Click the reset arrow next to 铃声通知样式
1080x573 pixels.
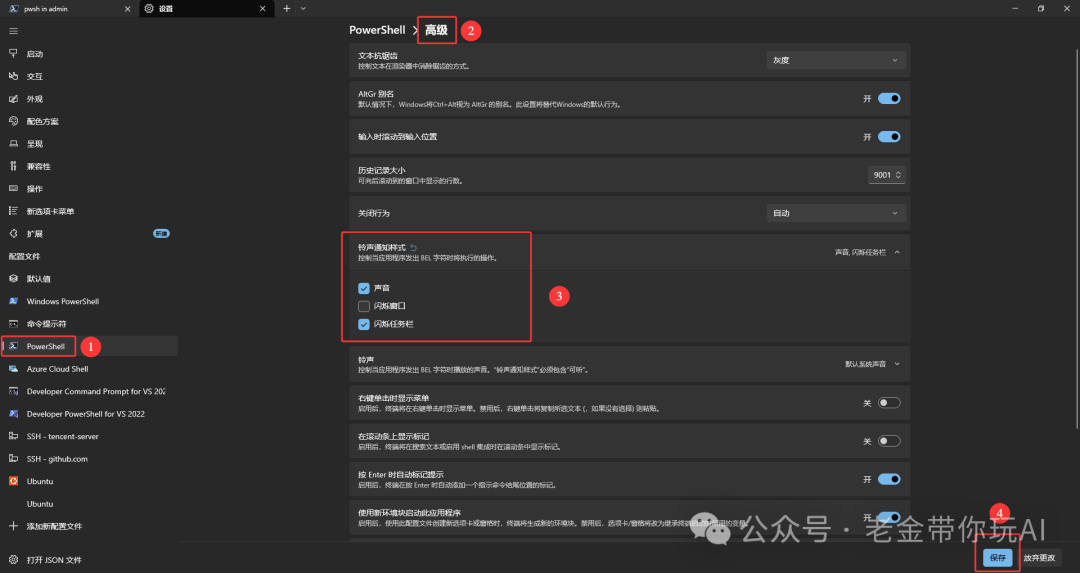click(x=413, y=247)
